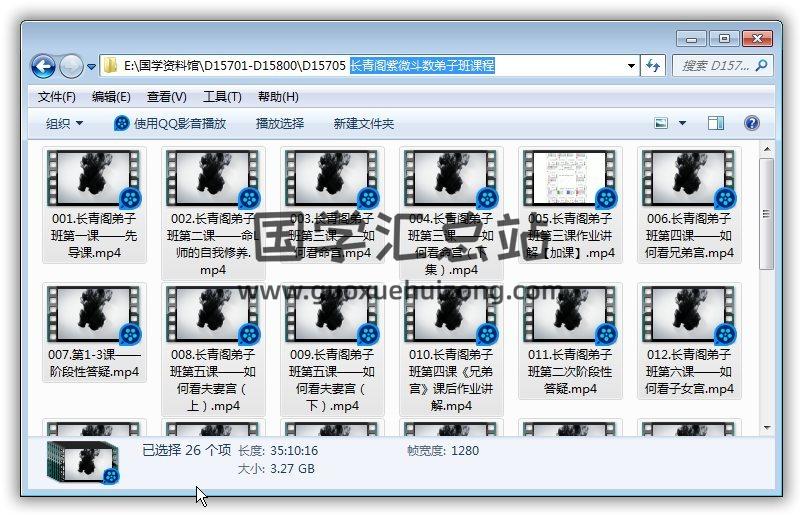Select video 001.长青阁弟子班第一课 thumbnail
803x517 pixels.
[x=93, y=178]
